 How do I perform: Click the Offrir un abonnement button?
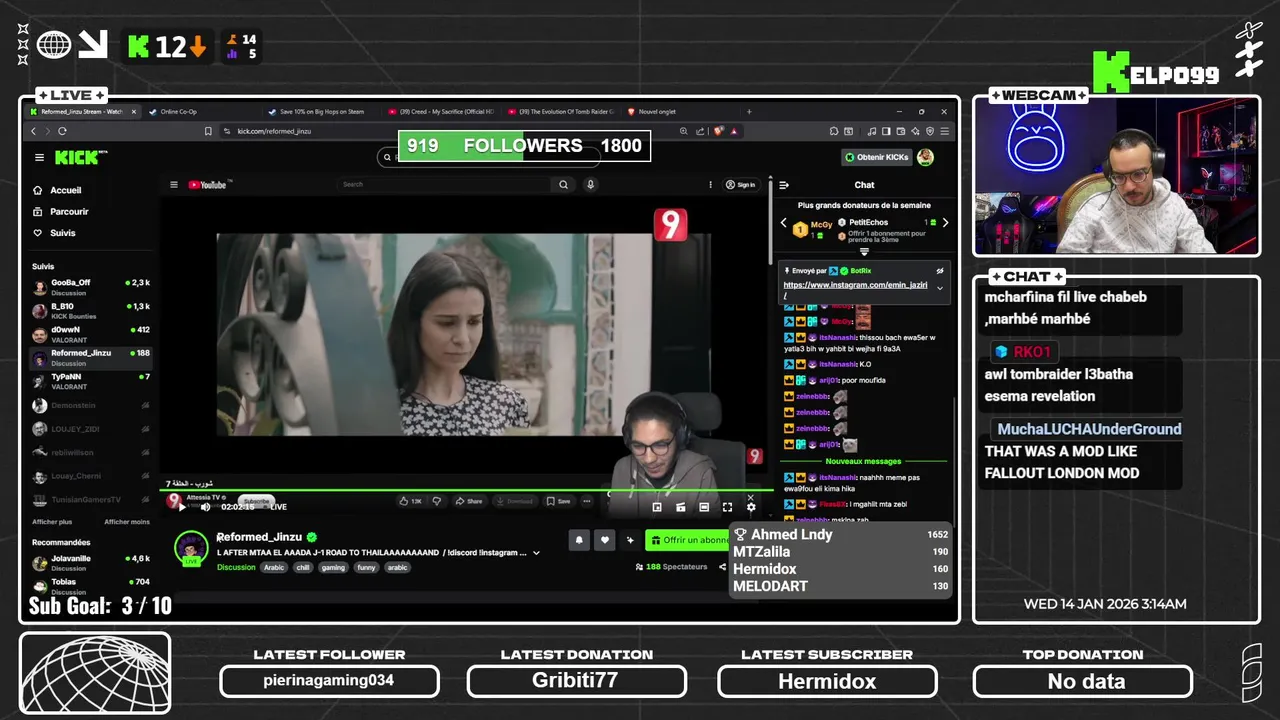[x=688, y=540]
